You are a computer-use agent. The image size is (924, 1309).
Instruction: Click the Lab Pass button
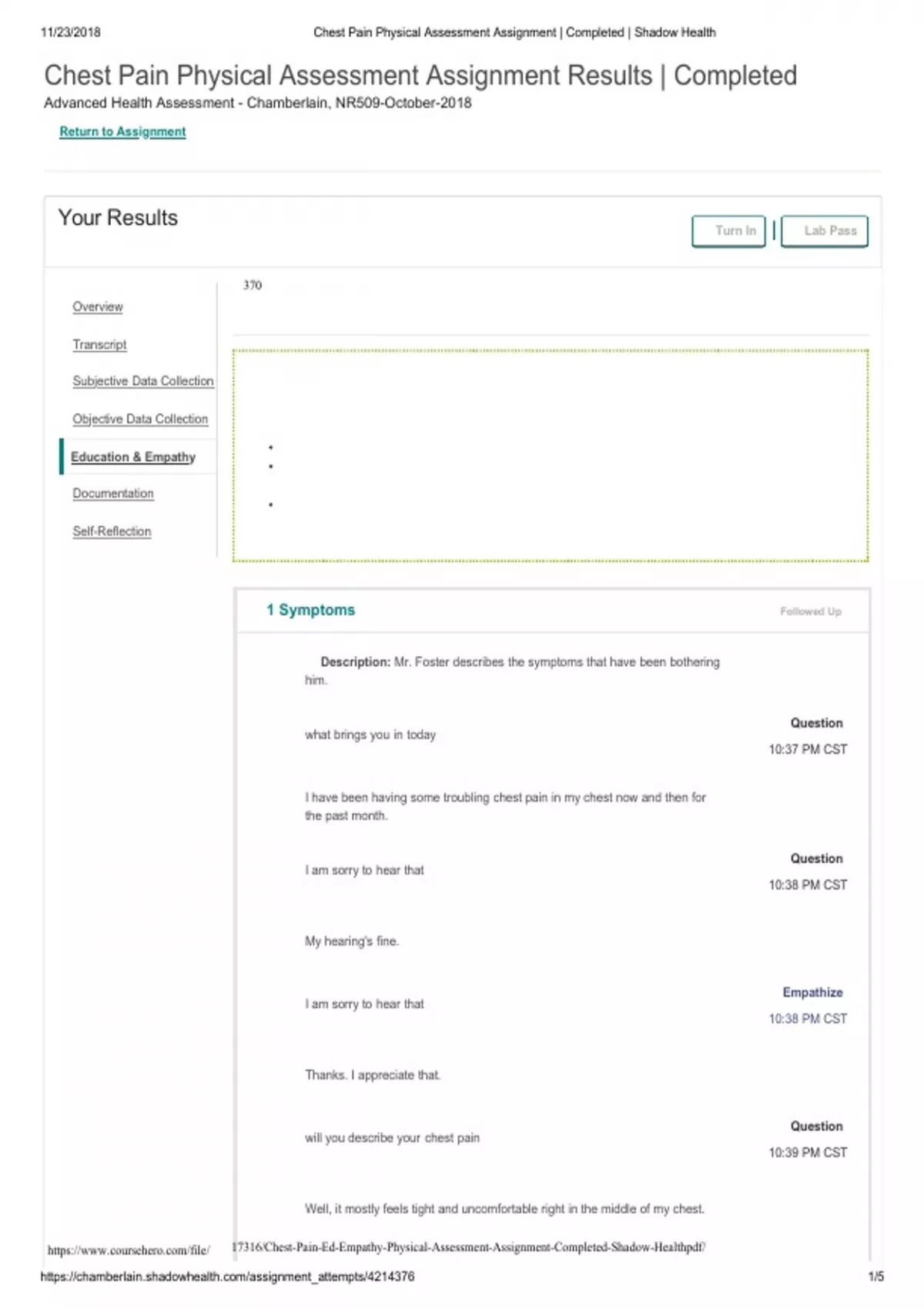[x=824, y=231]
